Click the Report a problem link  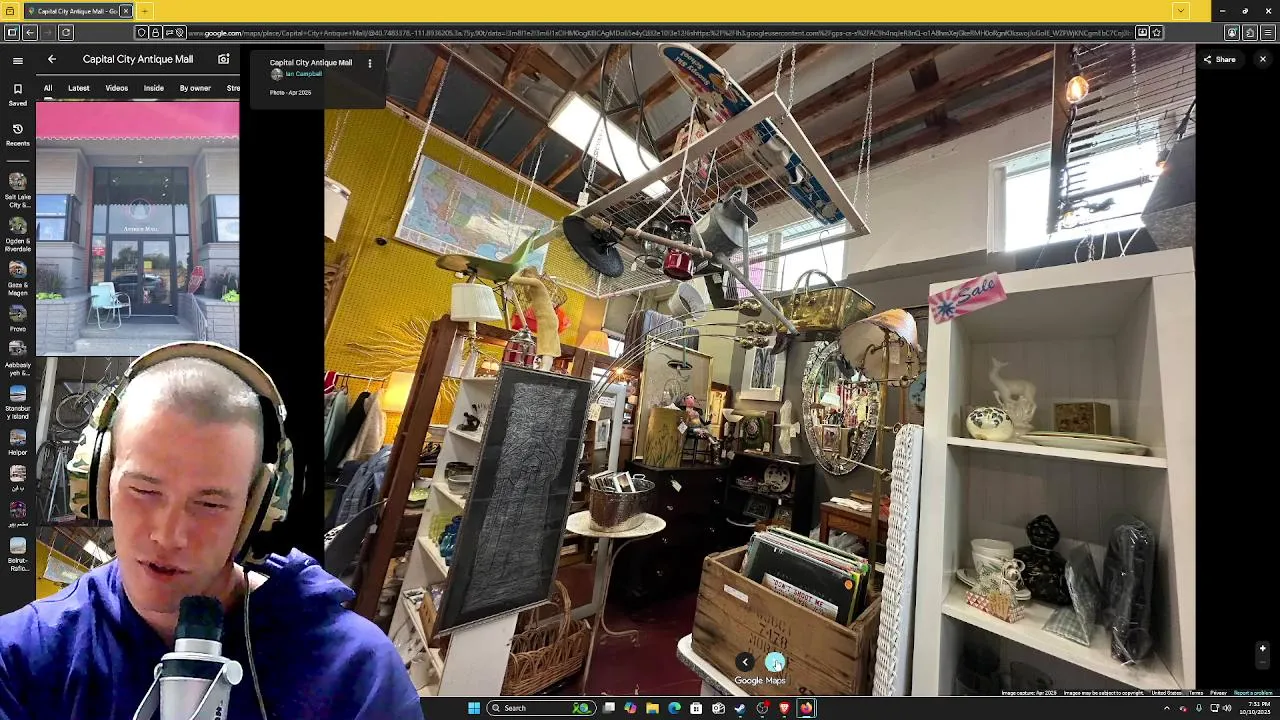pyautogui.click(x=1253, y=693)
